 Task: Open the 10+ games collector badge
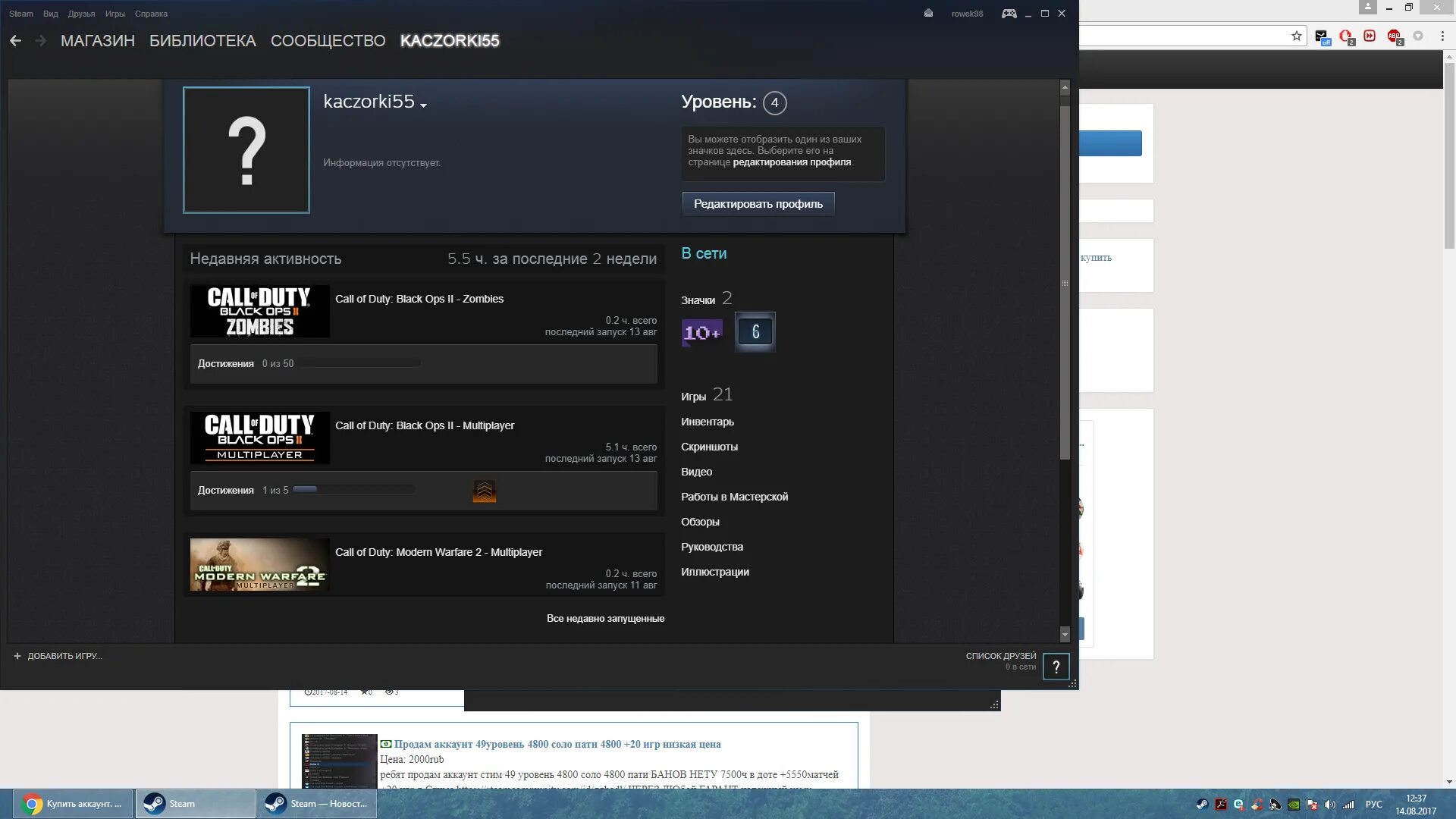(702, 332)
